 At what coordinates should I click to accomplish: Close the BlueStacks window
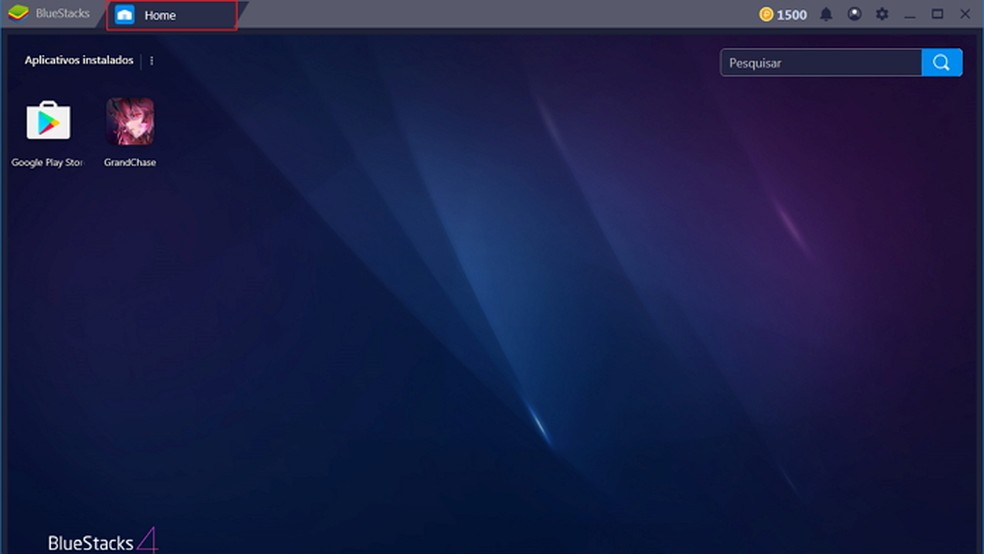(x=965, y=14)
